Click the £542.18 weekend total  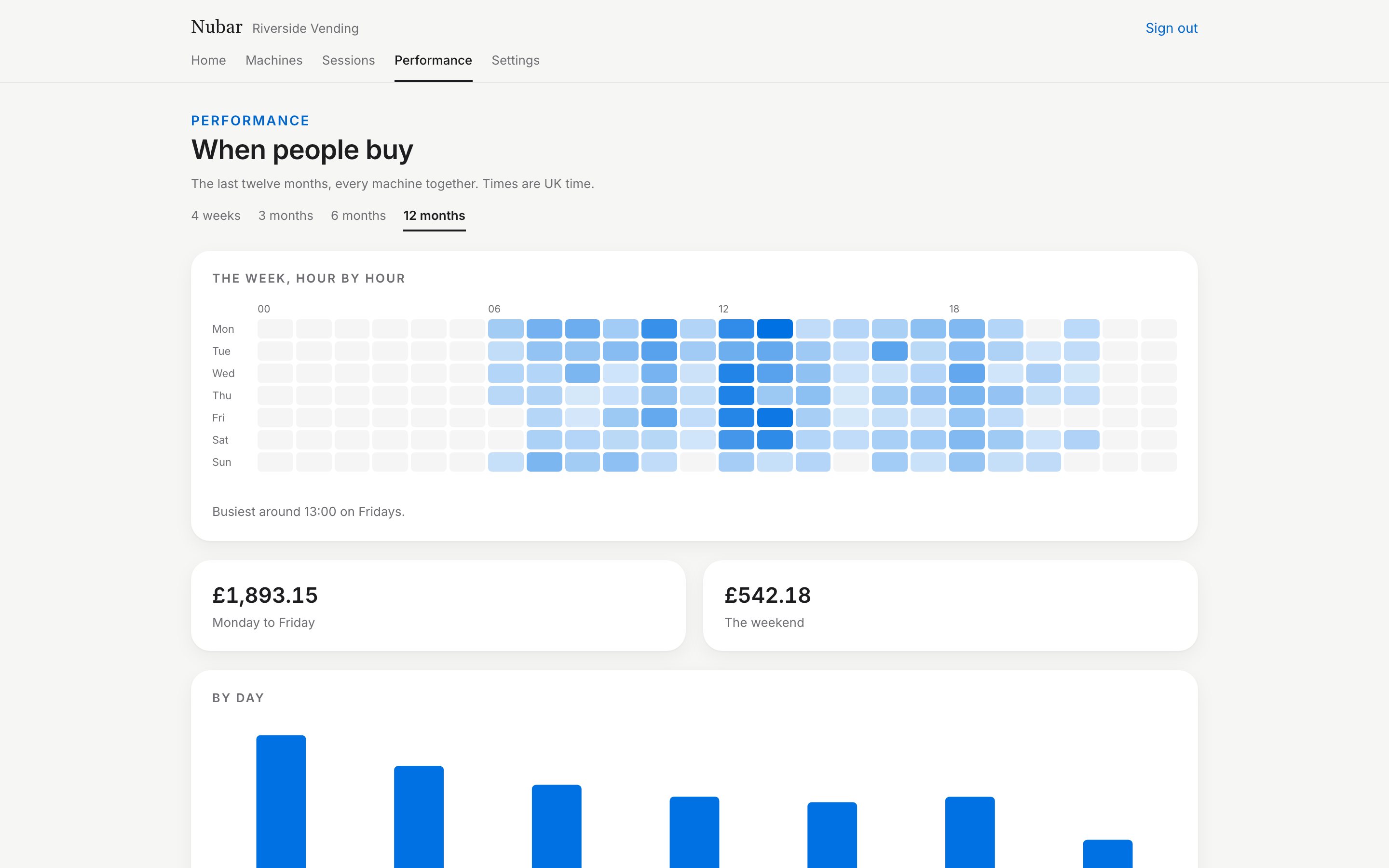[767, 596]
